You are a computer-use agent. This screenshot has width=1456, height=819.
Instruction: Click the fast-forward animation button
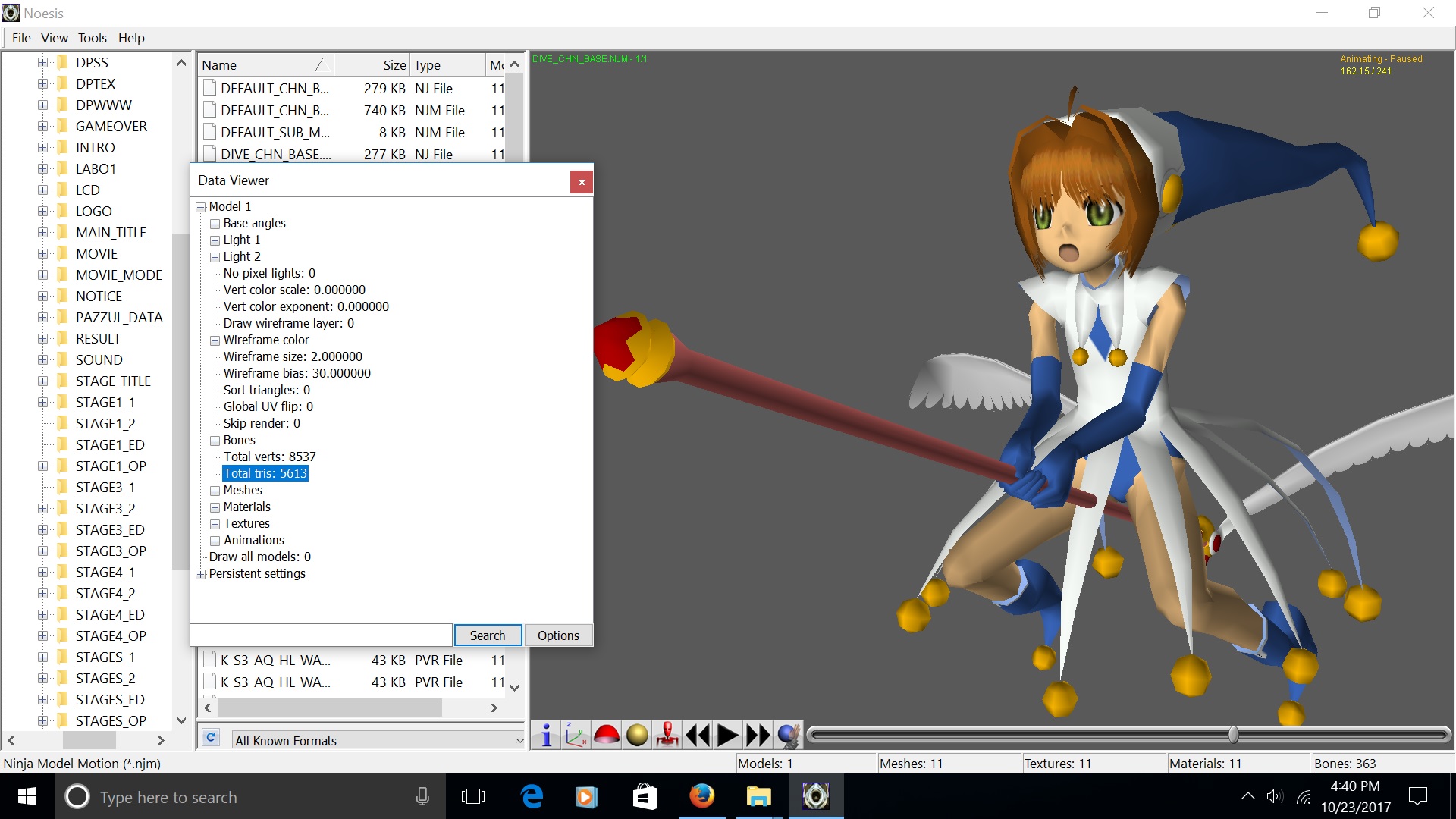coord(758,735)
